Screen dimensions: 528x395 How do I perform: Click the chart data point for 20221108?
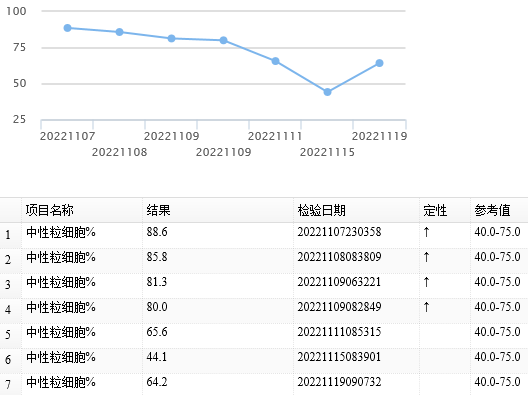[x=119, y=32]
